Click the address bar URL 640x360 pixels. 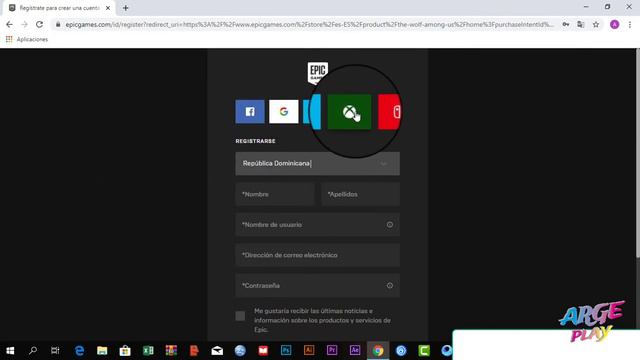[309, 24]
